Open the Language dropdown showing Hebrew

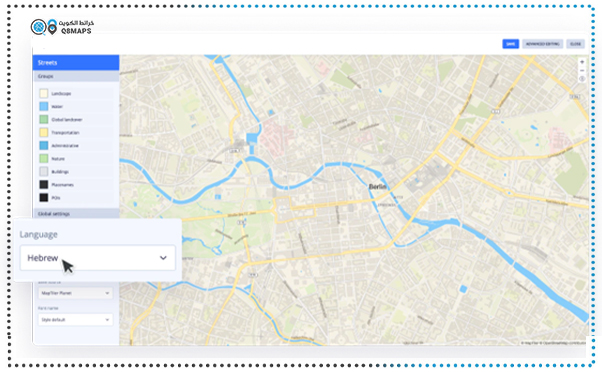[98, 258]
